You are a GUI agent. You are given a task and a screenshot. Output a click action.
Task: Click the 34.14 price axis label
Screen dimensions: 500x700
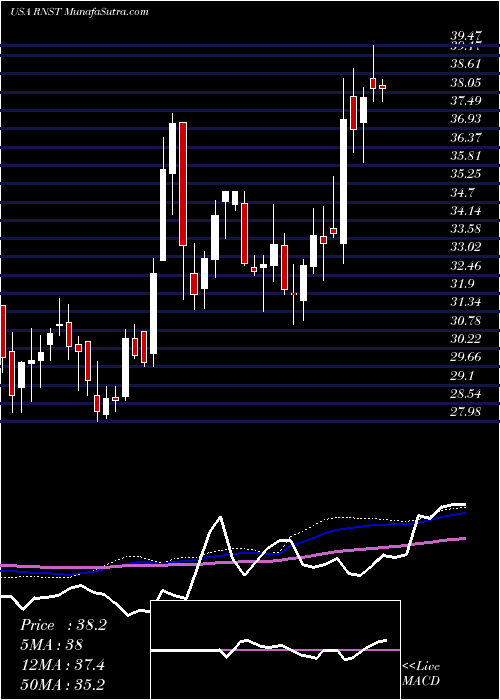466,211
